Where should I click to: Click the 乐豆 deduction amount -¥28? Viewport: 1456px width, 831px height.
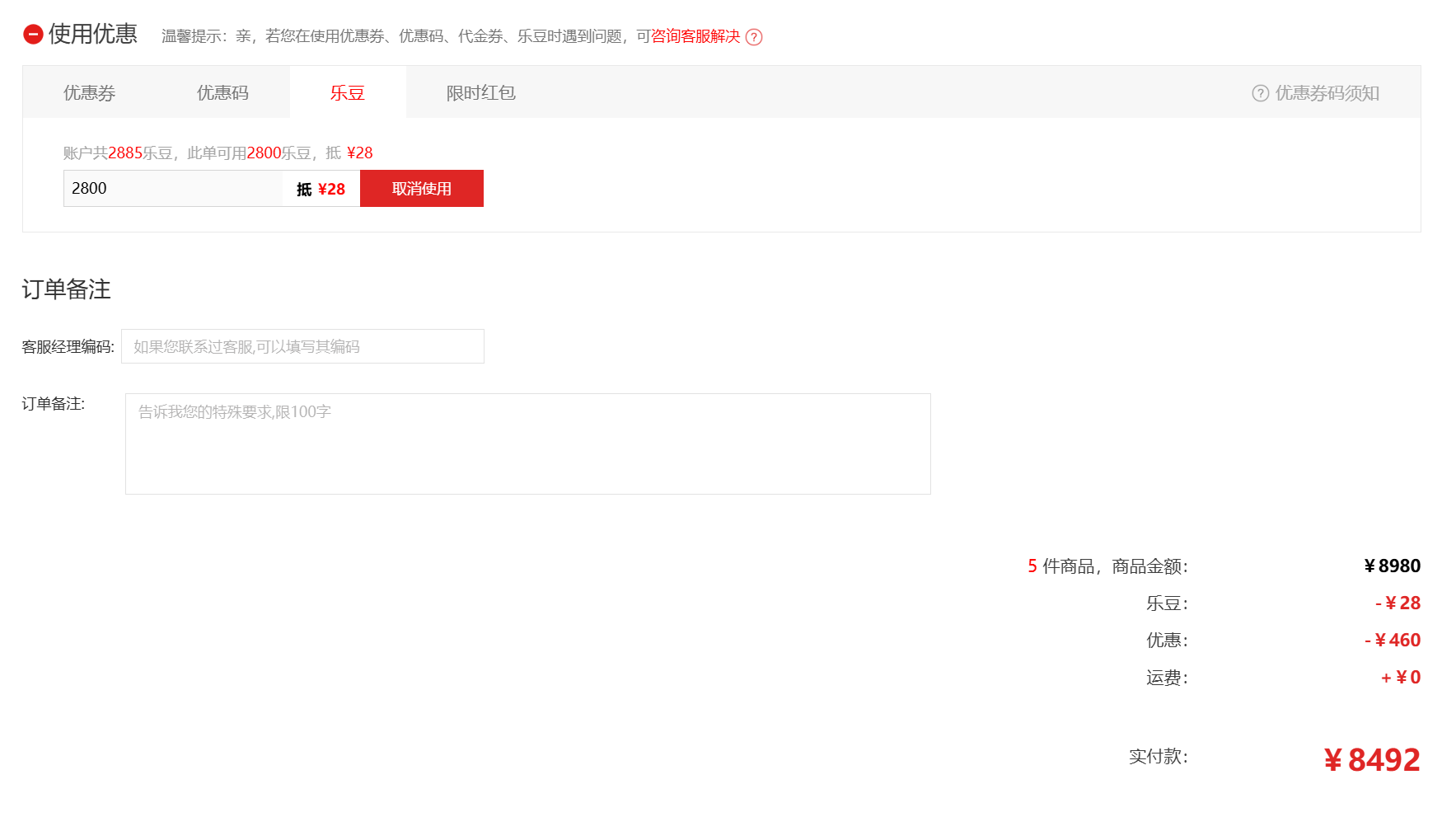point(1397,603)
